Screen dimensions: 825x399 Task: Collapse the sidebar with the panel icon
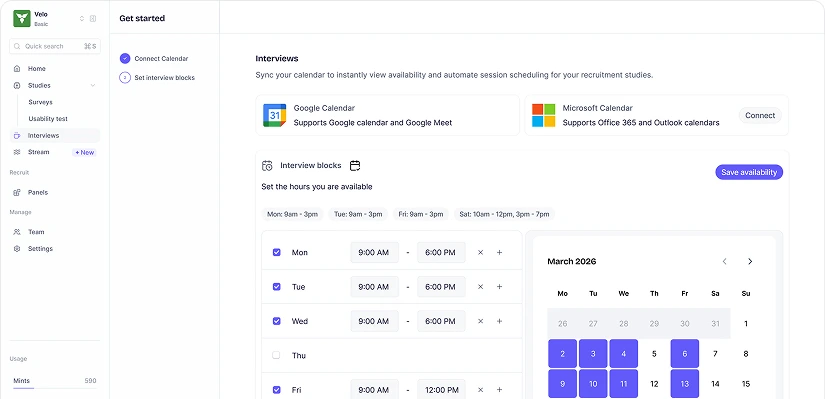click(93, 18)
